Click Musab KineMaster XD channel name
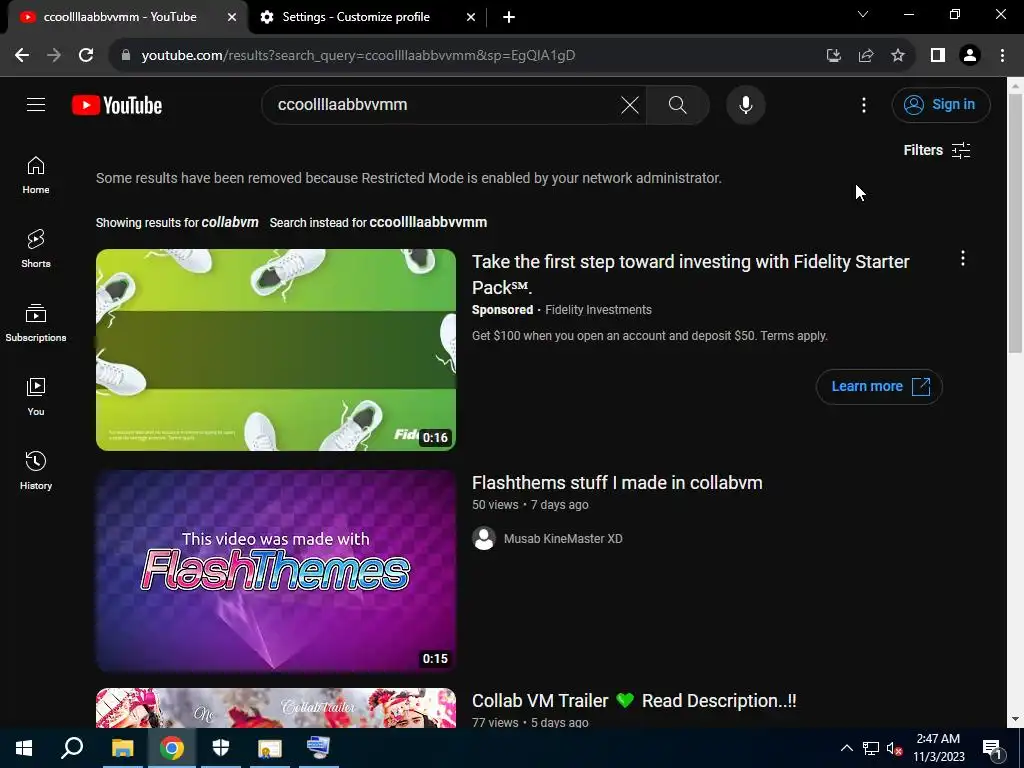This screenshot has height=768, width=1024. pos(563,539)
